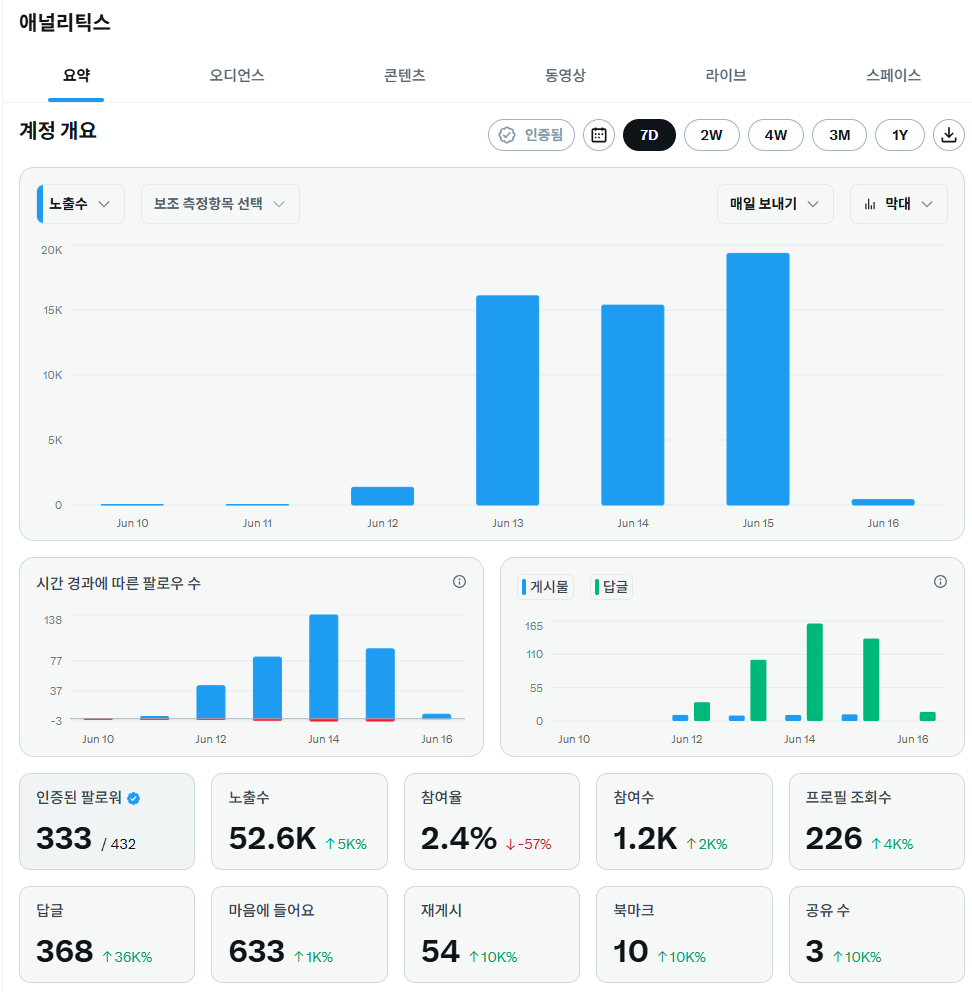972x992 pixels.
Task: Toggle 게시물 series in legend
Action: coord(545,586)
